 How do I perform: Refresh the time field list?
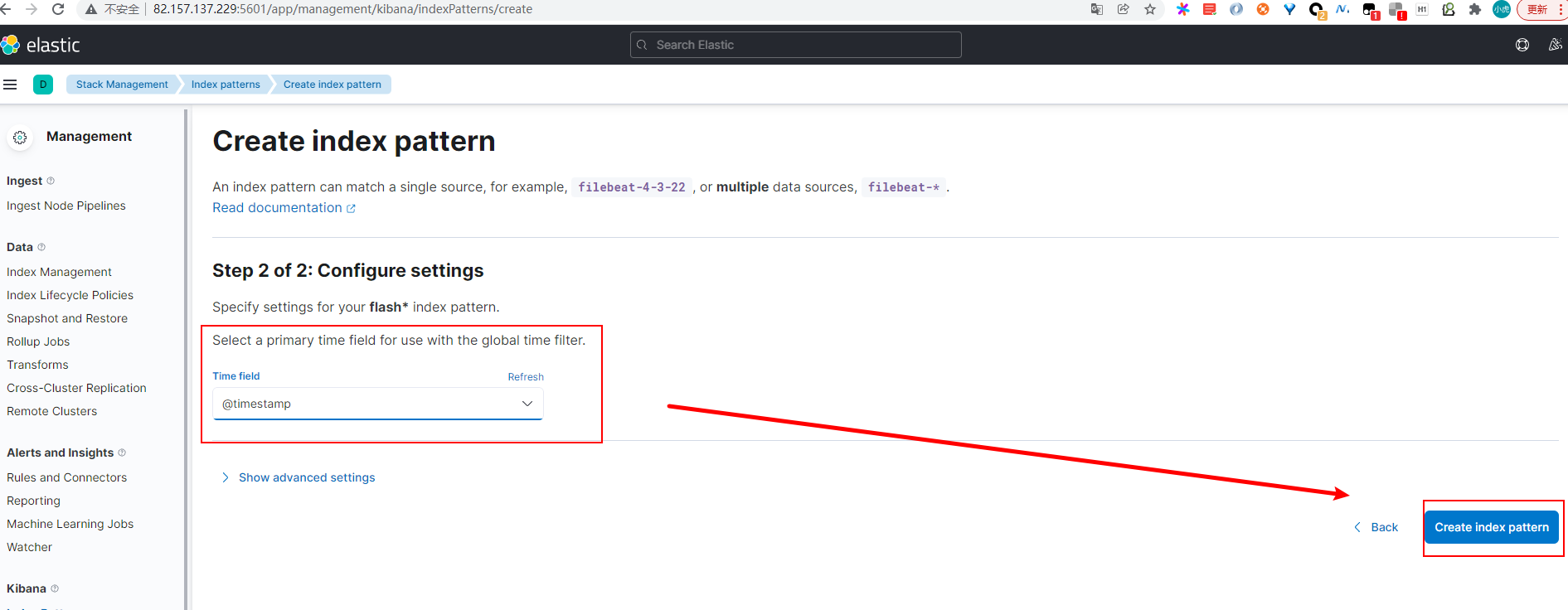click(526, 377)
